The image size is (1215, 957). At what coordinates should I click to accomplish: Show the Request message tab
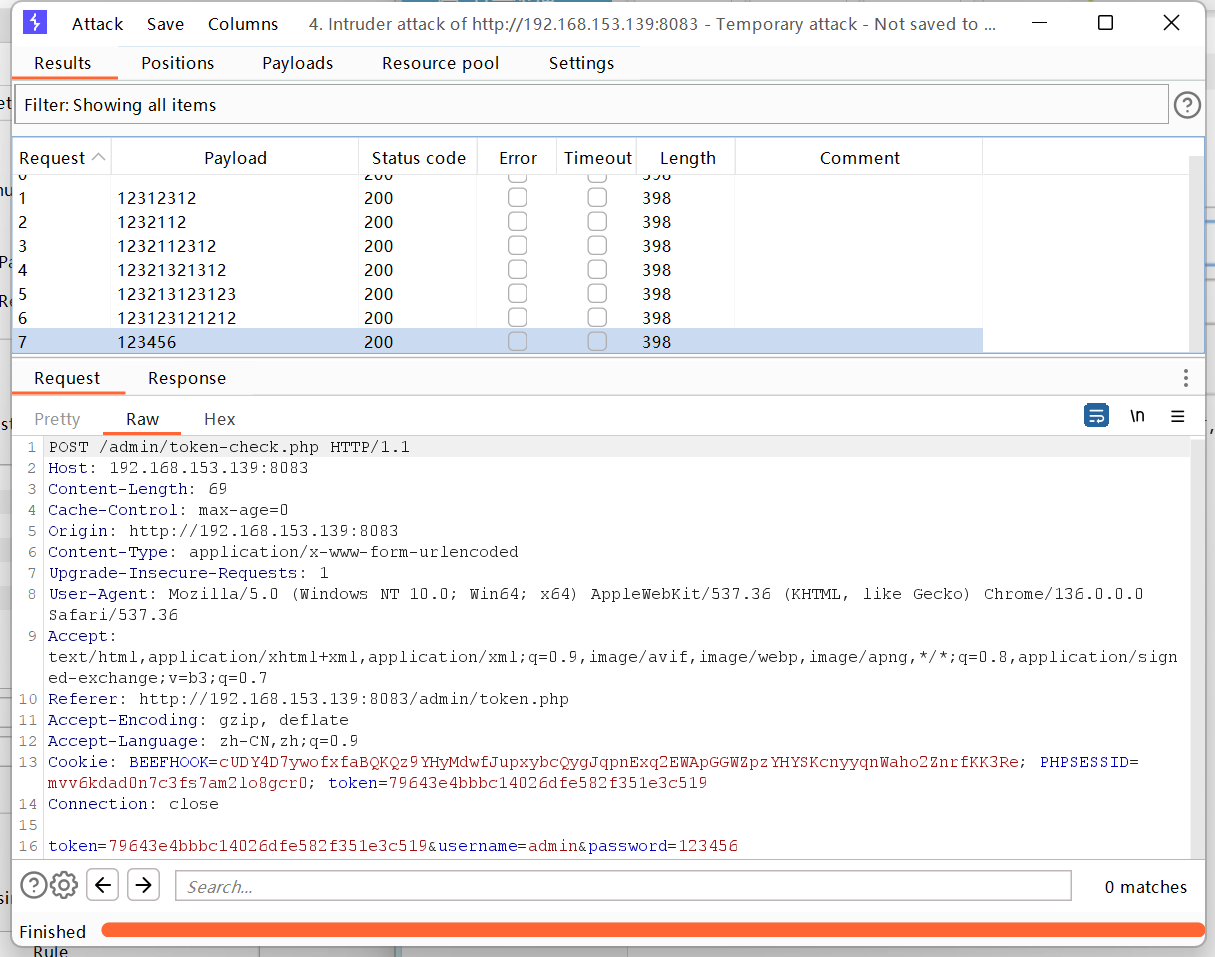point(67,378)
